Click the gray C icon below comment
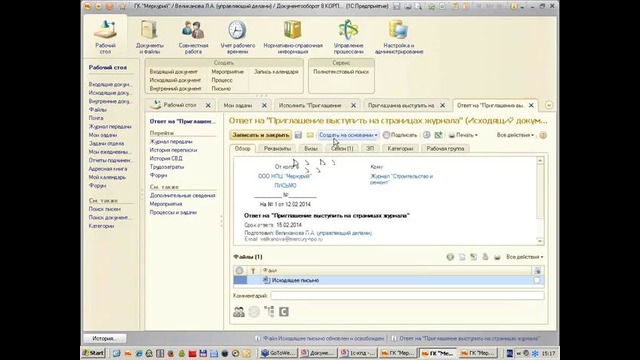640x360 pixels. [284, 312]
